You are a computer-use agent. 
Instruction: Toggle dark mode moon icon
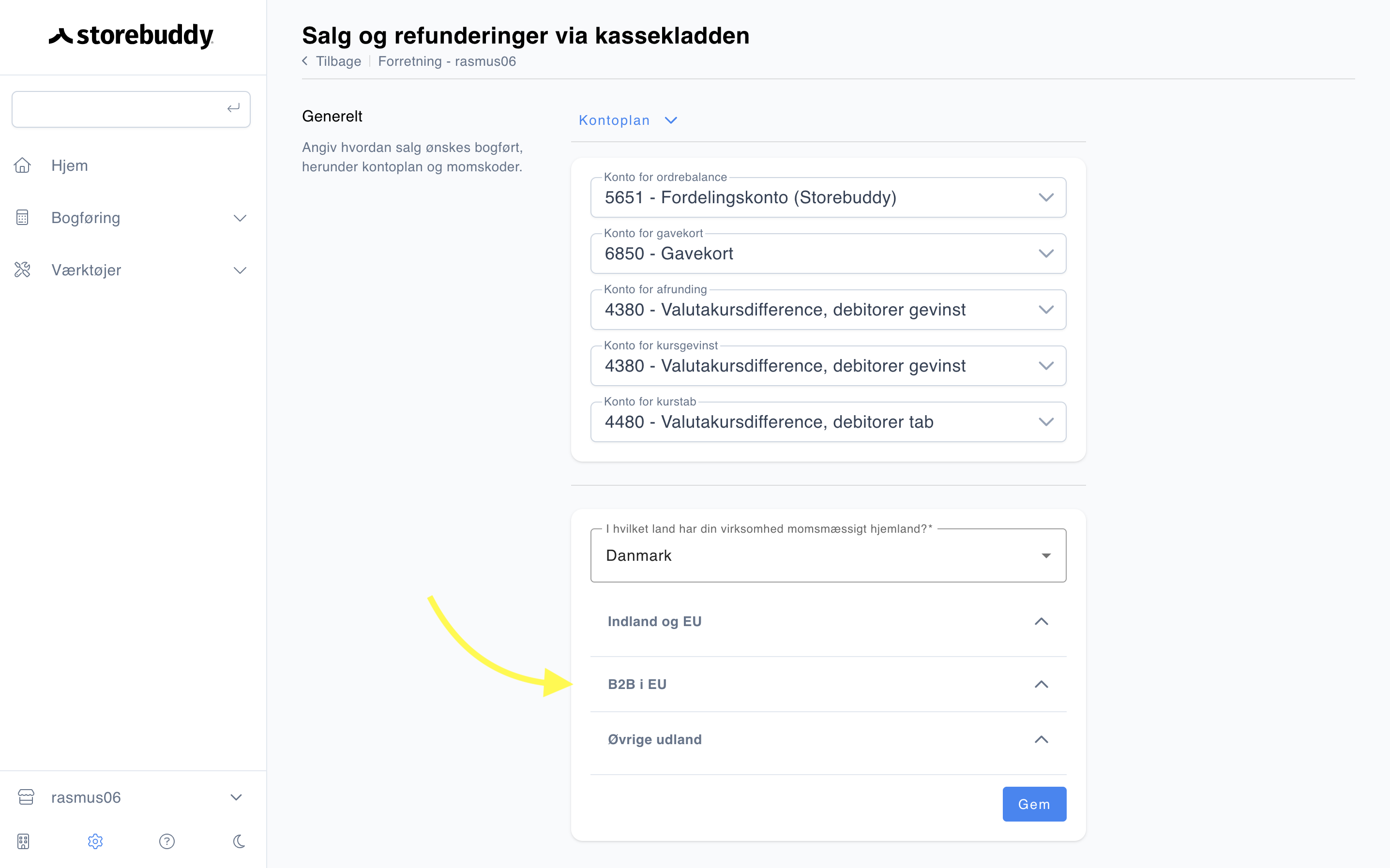tap(239, 841)
